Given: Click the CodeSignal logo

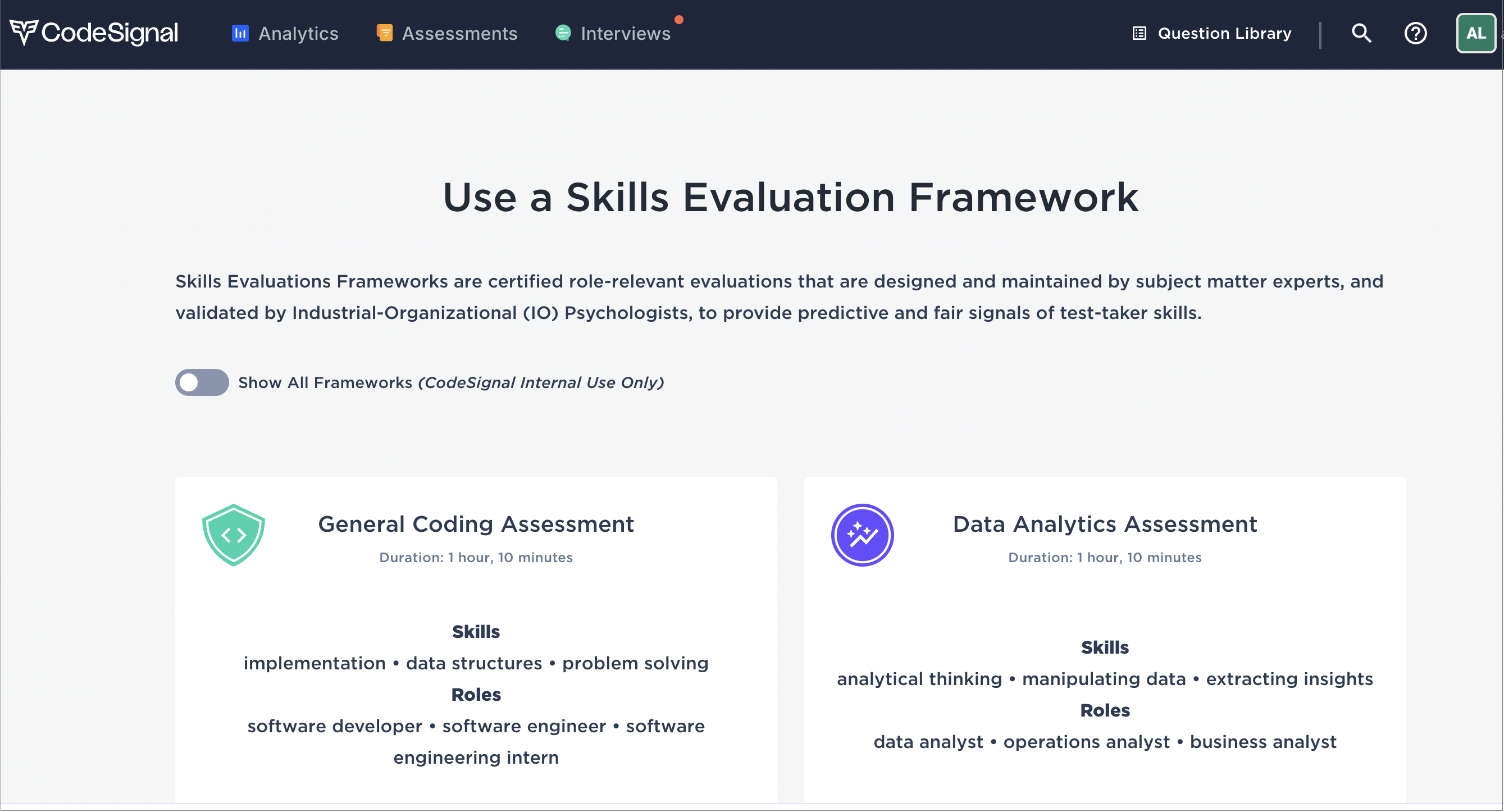Looking at the screenshot, I should [x=93, y=33].
